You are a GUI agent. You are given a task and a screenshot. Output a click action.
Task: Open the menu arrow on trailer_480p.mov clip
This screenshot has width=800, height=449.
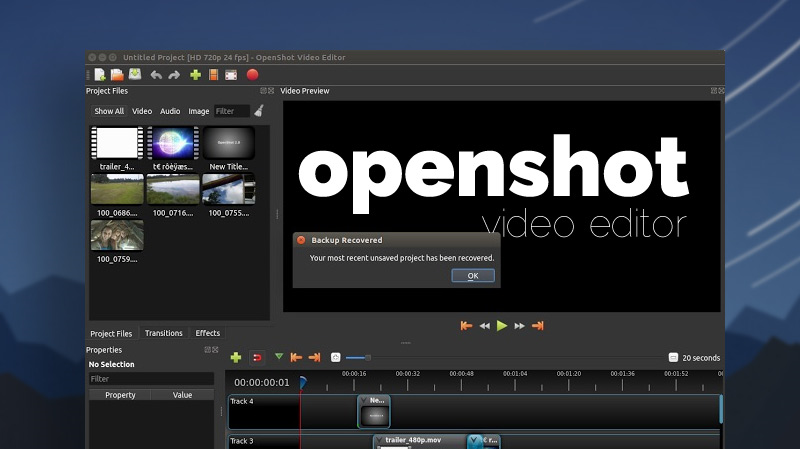(380, 440)
